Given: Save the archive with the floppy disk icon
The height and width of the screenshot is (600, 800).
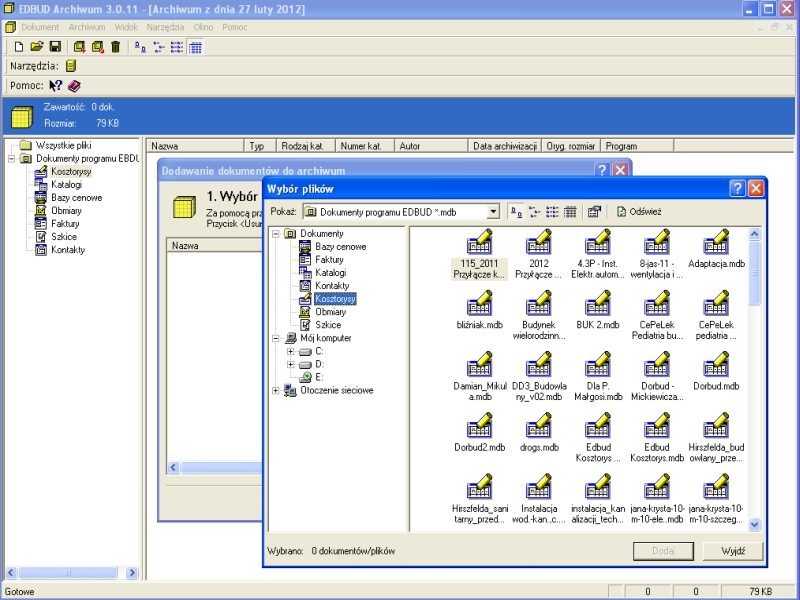Looking at the screenshot, I should (x=55, y=47).
